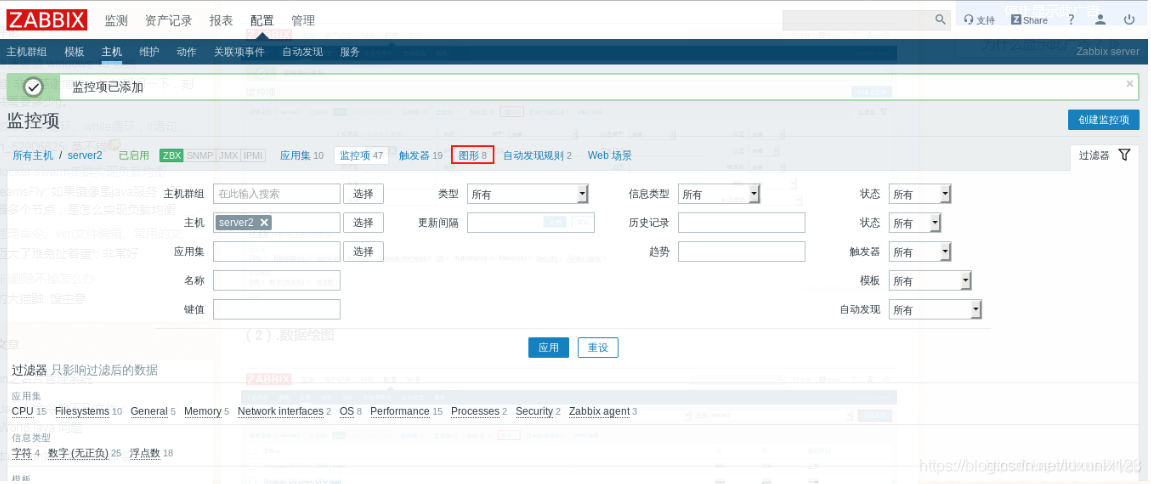Filter by Filesystems application set
The width and height of the screenshot is (1151, 484).
click(x=82, y=411)
